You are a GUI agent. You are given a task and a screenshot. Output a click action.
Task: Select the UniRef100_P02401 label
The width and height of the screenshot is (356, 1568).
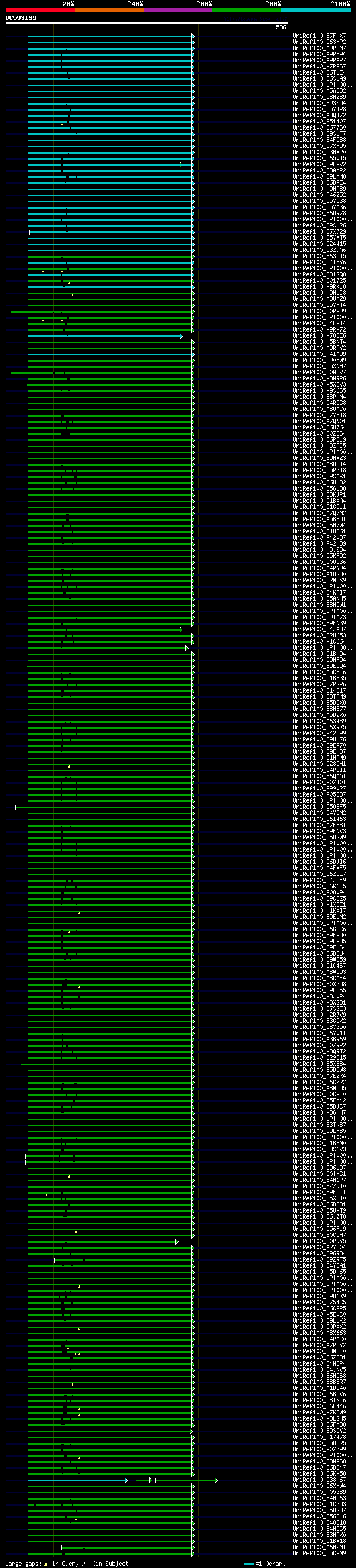(319, 782)
